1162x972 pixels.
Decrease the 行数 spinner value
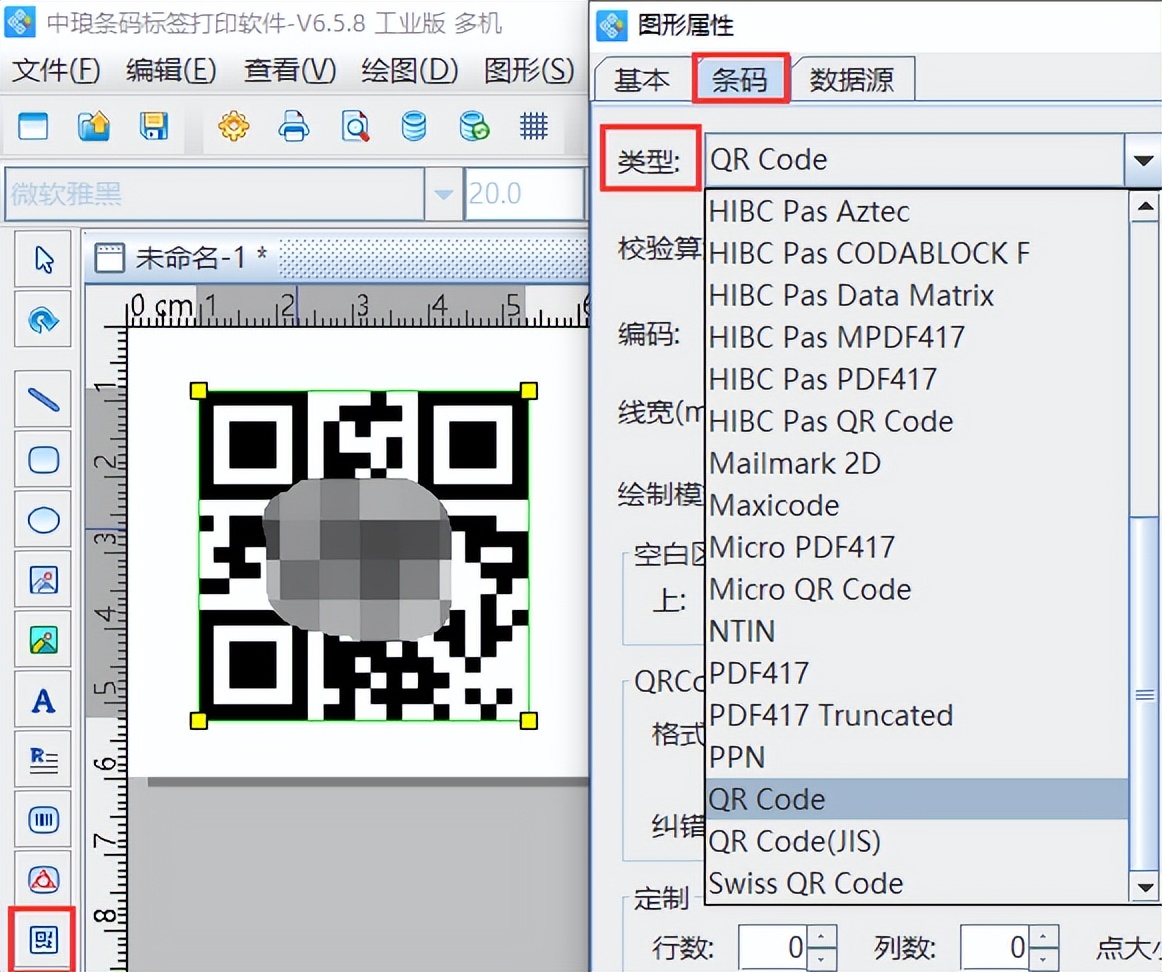tap(820, 959)
